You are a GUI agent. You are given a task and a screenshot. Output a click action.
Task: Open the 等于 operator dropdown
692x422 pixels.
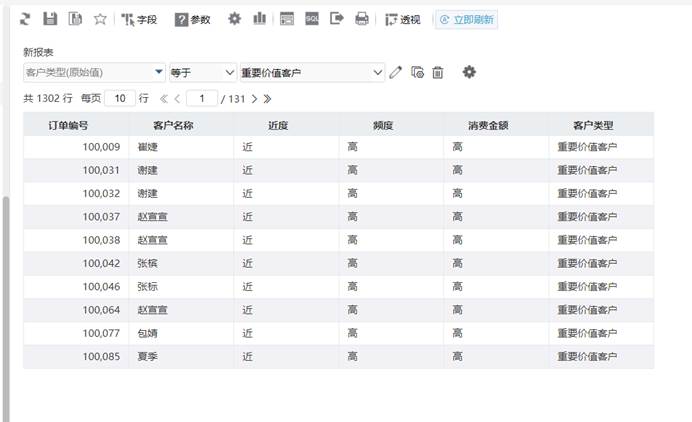[x=203, y=72]
